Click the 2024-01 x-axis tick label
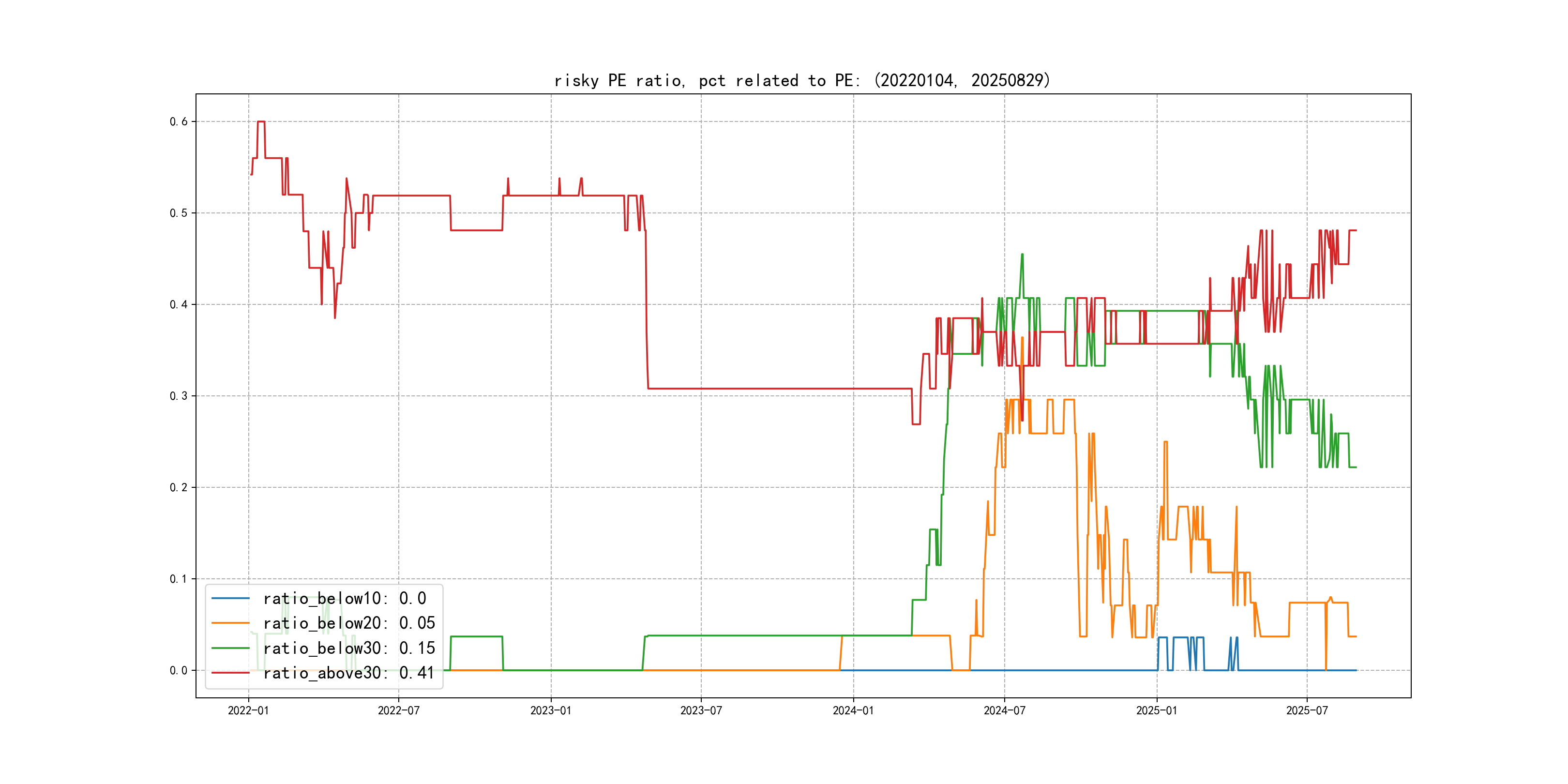Viewport: 1568px width, 784px height. (853, 710)
